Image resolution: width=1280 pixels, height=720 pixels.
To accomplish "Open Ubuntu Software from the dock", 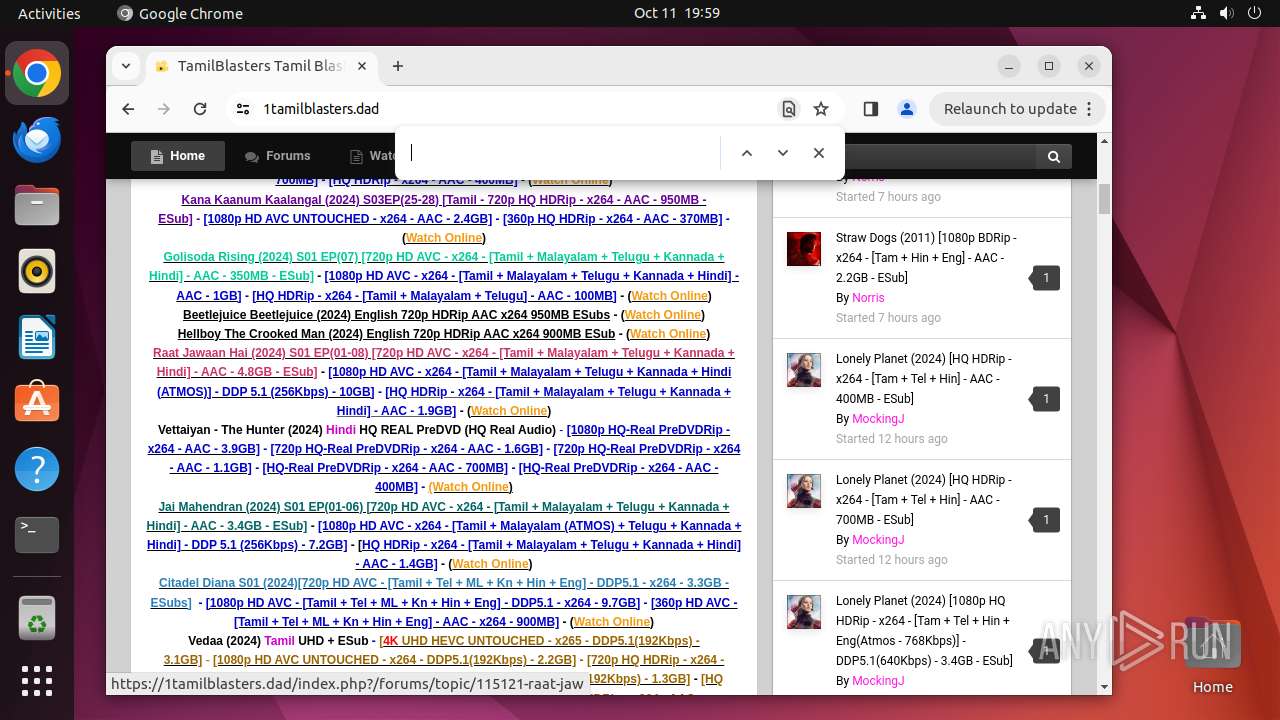I will (x=37, y=403).
